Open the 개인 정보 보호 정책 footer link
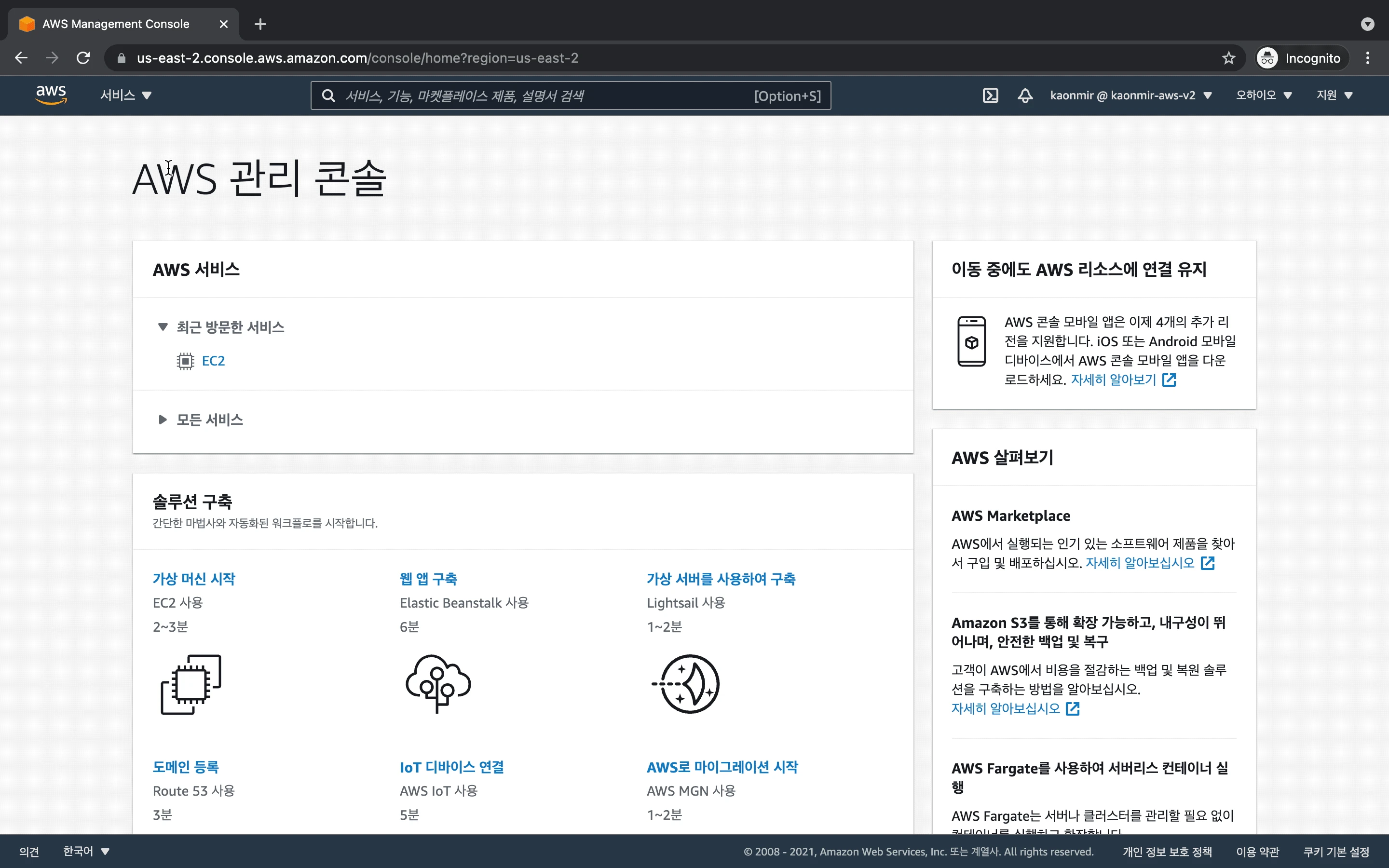Image resolution: width=1389 pixels, height=868 pixels. click(1167, 852)
